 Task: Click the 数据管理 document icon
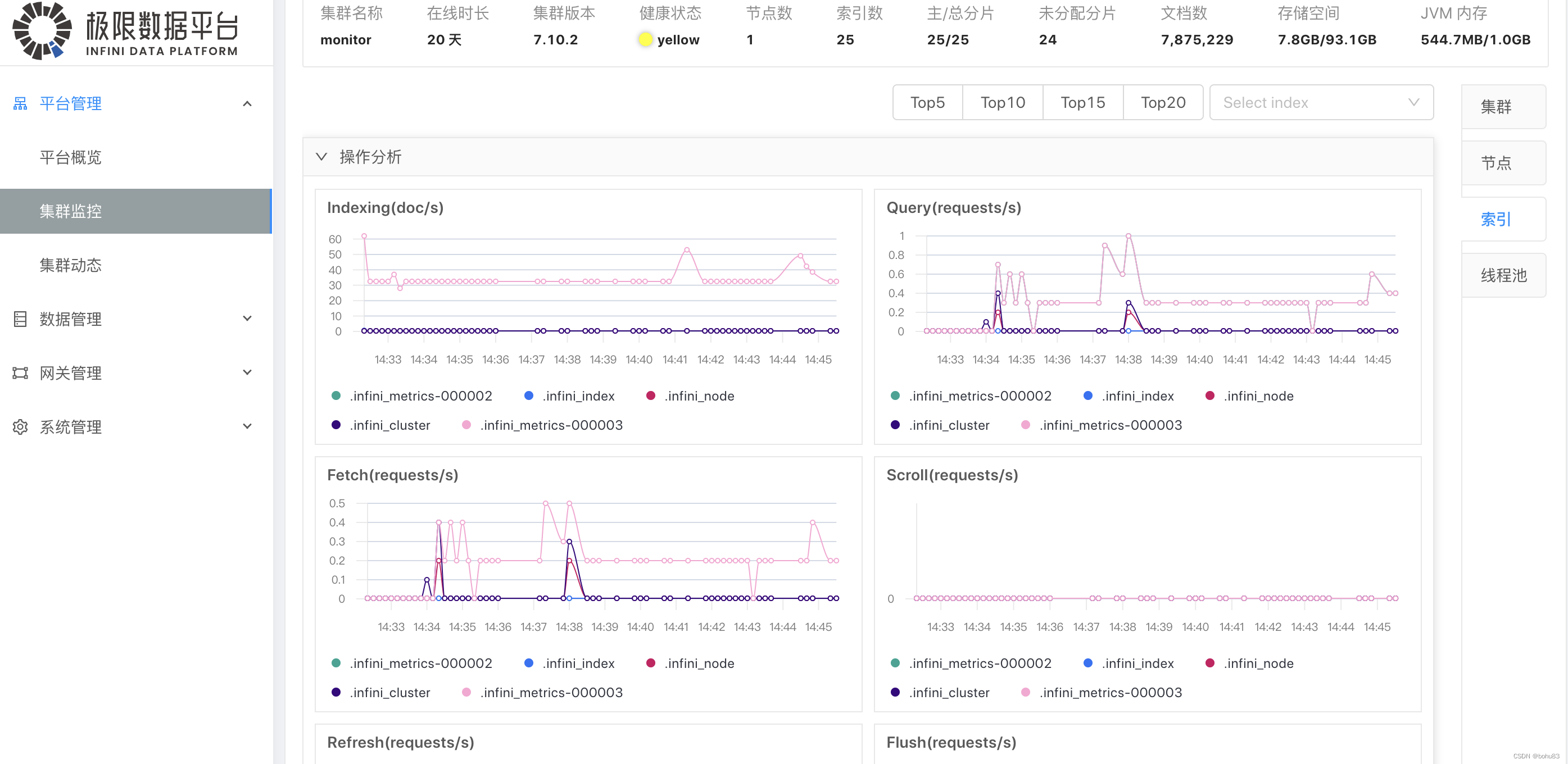pyautogui.click(x=20, y=319)
